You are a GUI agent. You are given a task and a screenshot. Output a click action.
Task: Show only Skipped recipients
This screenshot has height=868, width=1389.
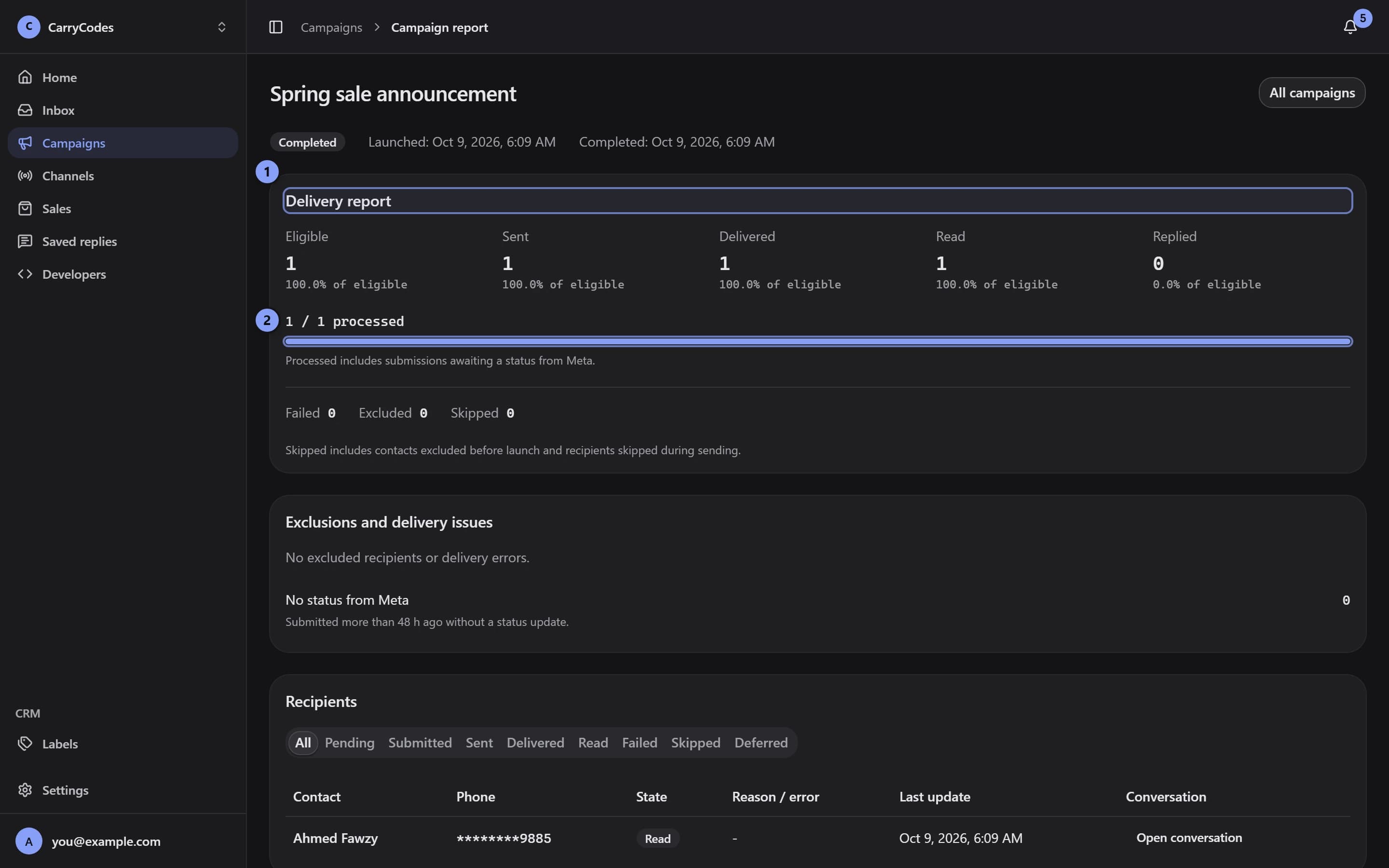pos(695,742)
